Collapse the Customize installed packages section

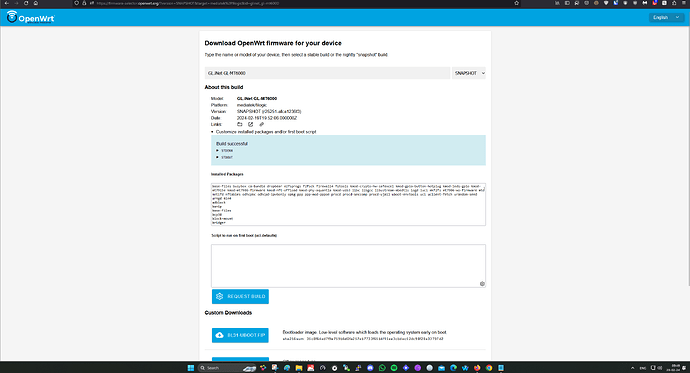[x=264, y=132]
